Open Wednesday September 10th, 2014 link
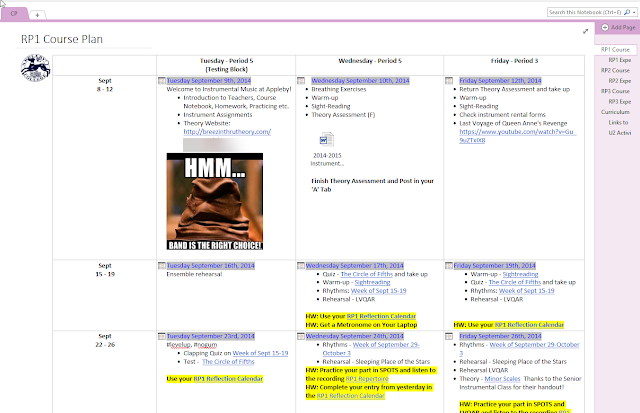 tap(360, 81)
